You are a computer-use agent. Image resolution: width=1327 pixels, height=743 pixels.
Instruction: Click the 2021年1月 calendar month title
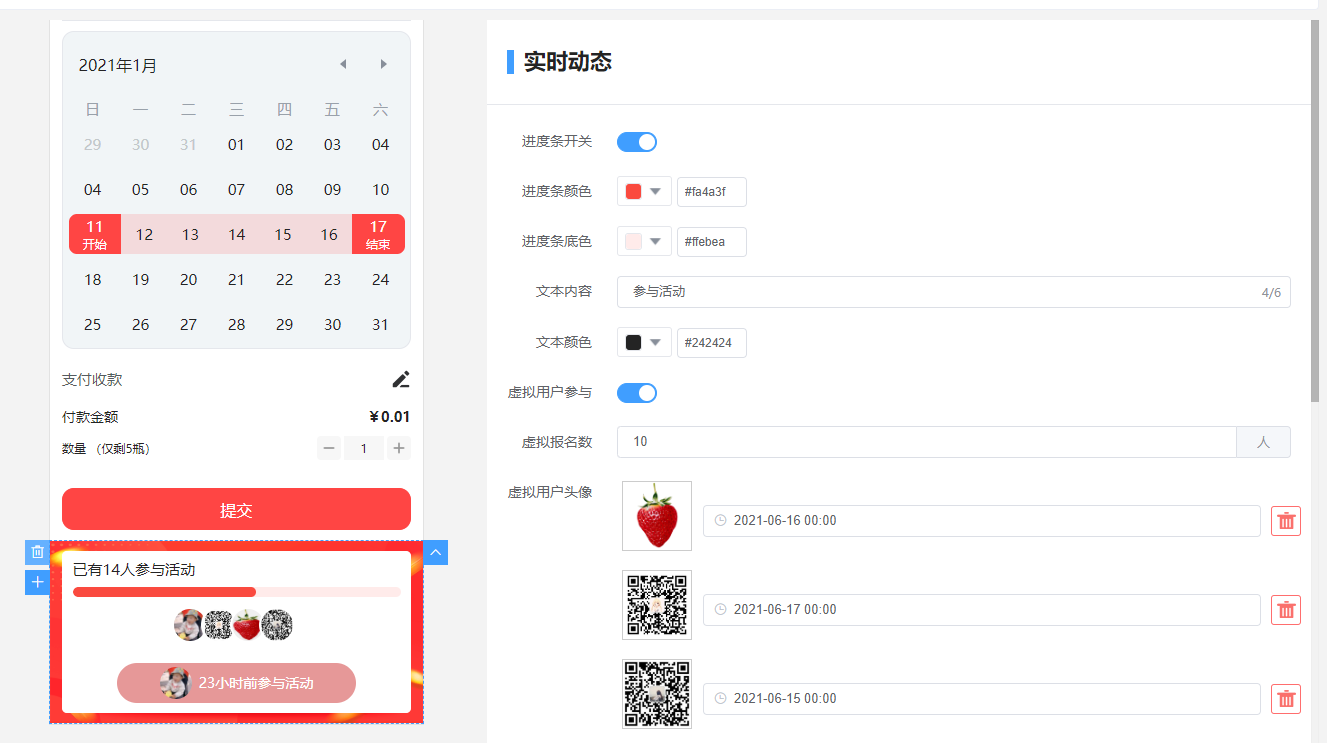(x=118, y=66)
